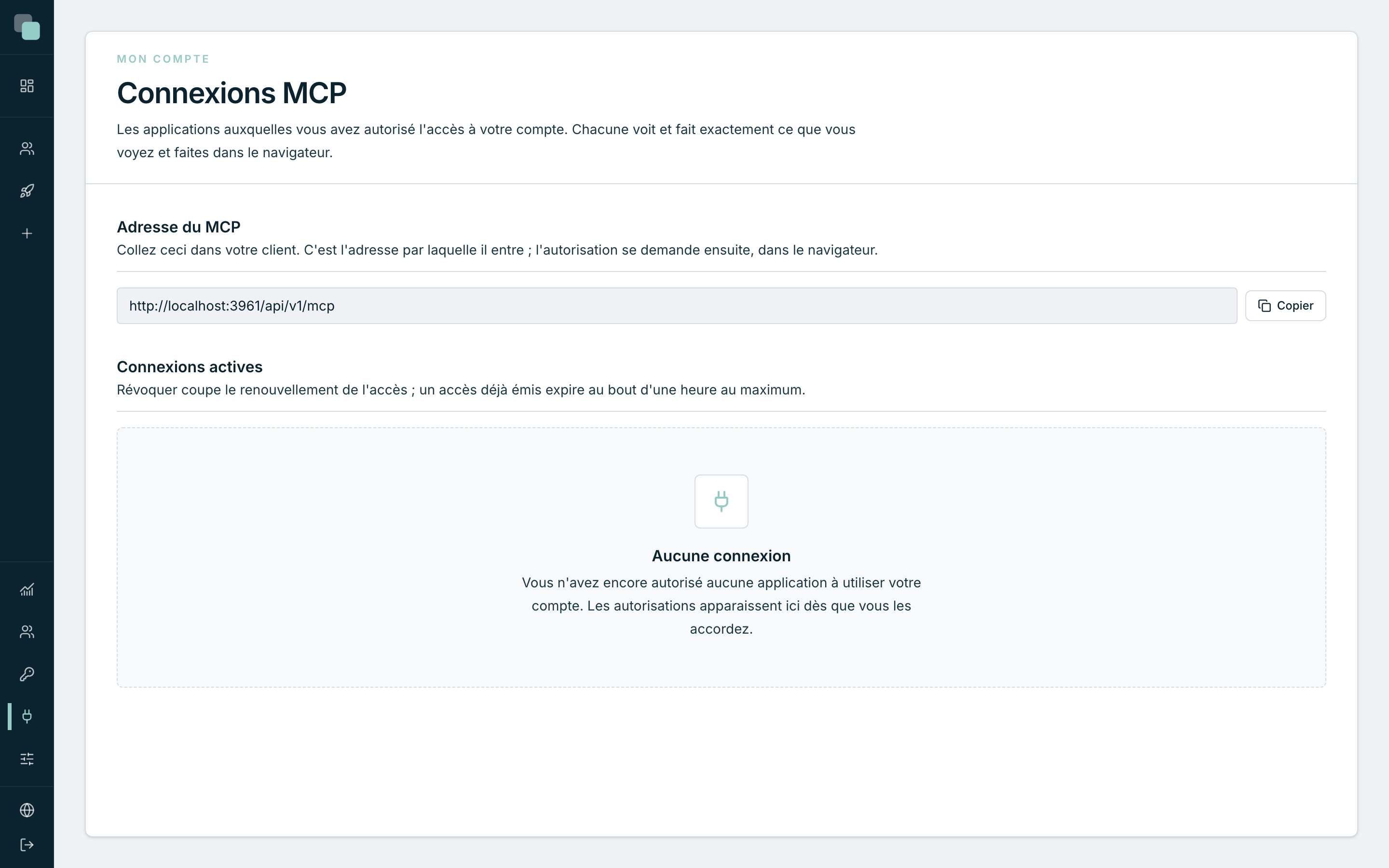Open the sliders settings icon in sidebar
The height and width of the screenshot is (868, 1389).
(27, 759)
